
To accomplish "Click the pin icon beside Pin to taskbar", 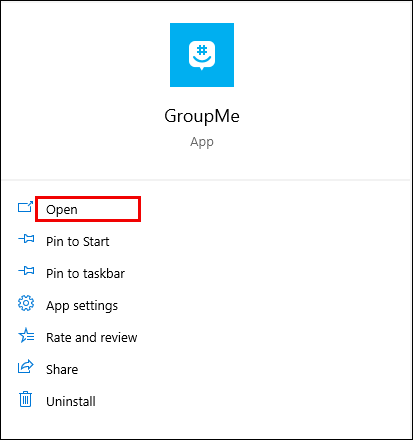I will (x=26, y=270).
